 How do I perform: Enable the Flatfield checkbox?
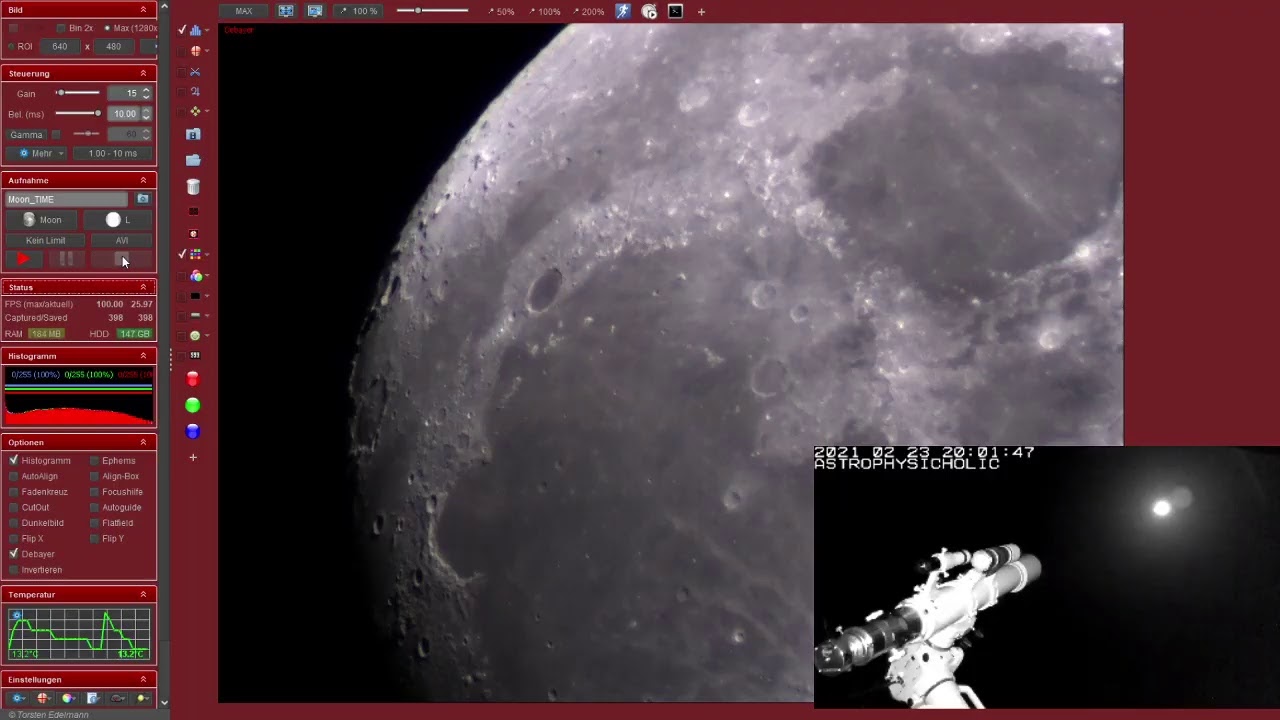point(94,523)
